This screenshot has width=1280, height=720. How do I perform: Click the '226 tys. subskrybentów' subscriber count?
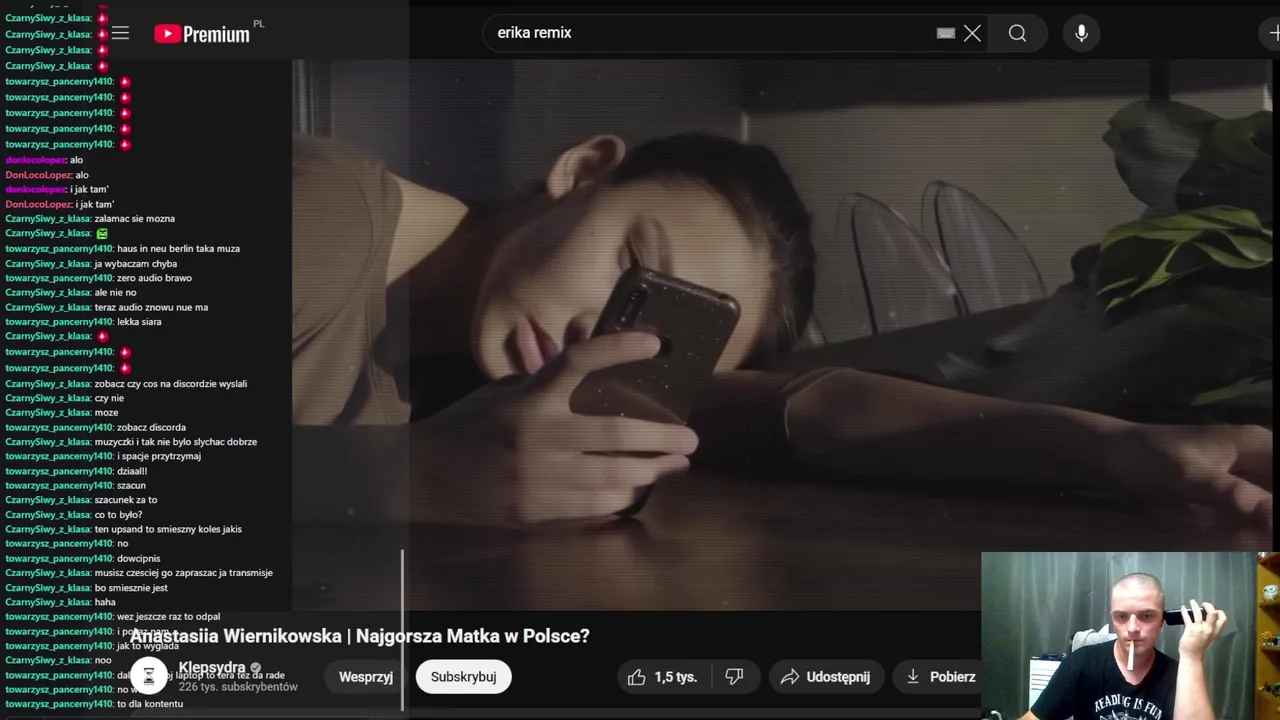pos(238,687)
